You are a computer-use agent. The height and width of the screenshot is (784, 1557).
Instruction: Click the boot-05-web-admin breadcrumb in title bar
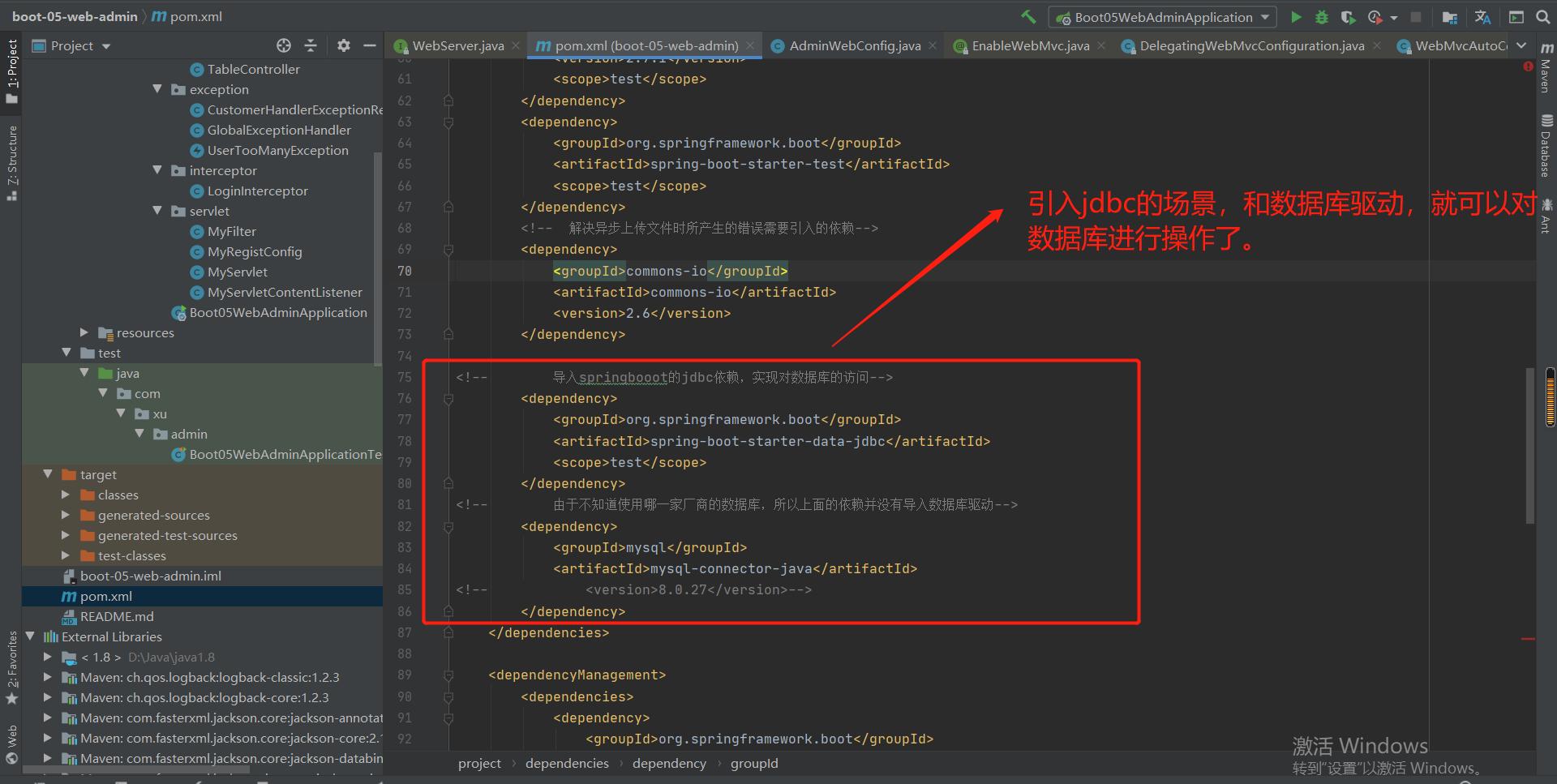click(x=75, y=16)
